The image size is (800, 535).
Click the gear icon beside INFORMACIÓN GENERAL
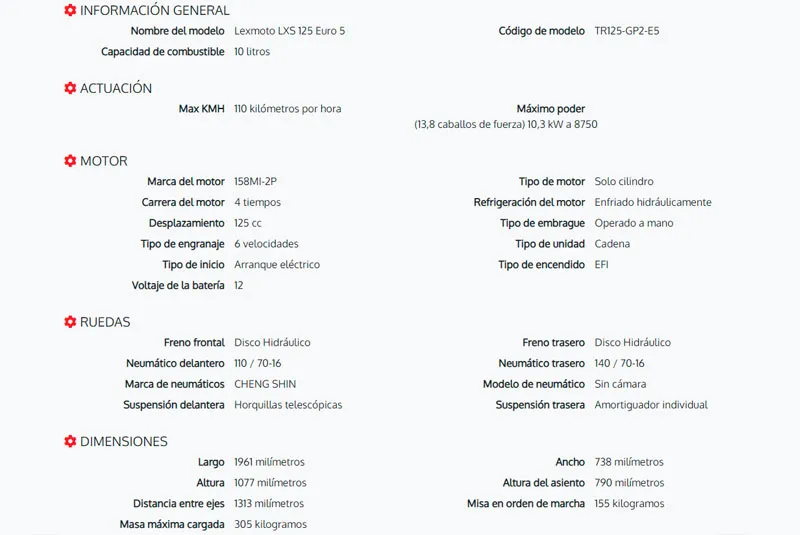tap(70, 10)
